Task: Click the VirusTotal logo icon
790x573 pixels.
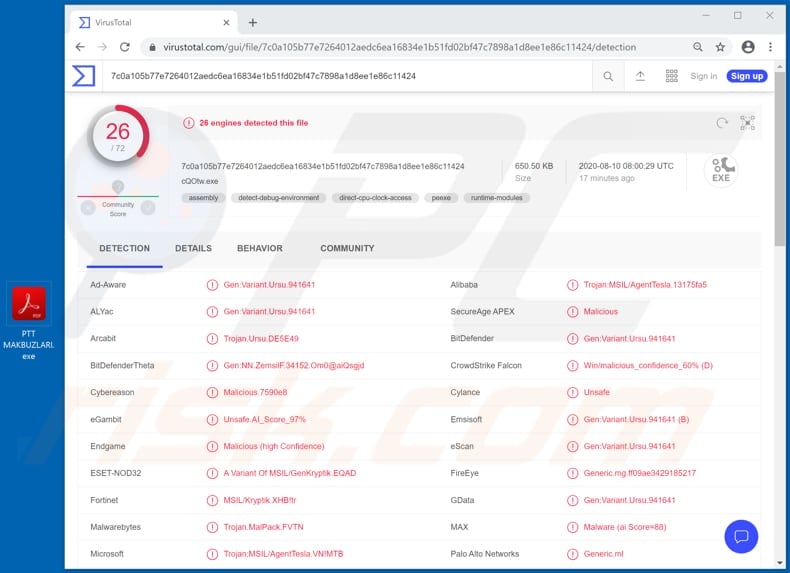Action: tap(84, 76)
